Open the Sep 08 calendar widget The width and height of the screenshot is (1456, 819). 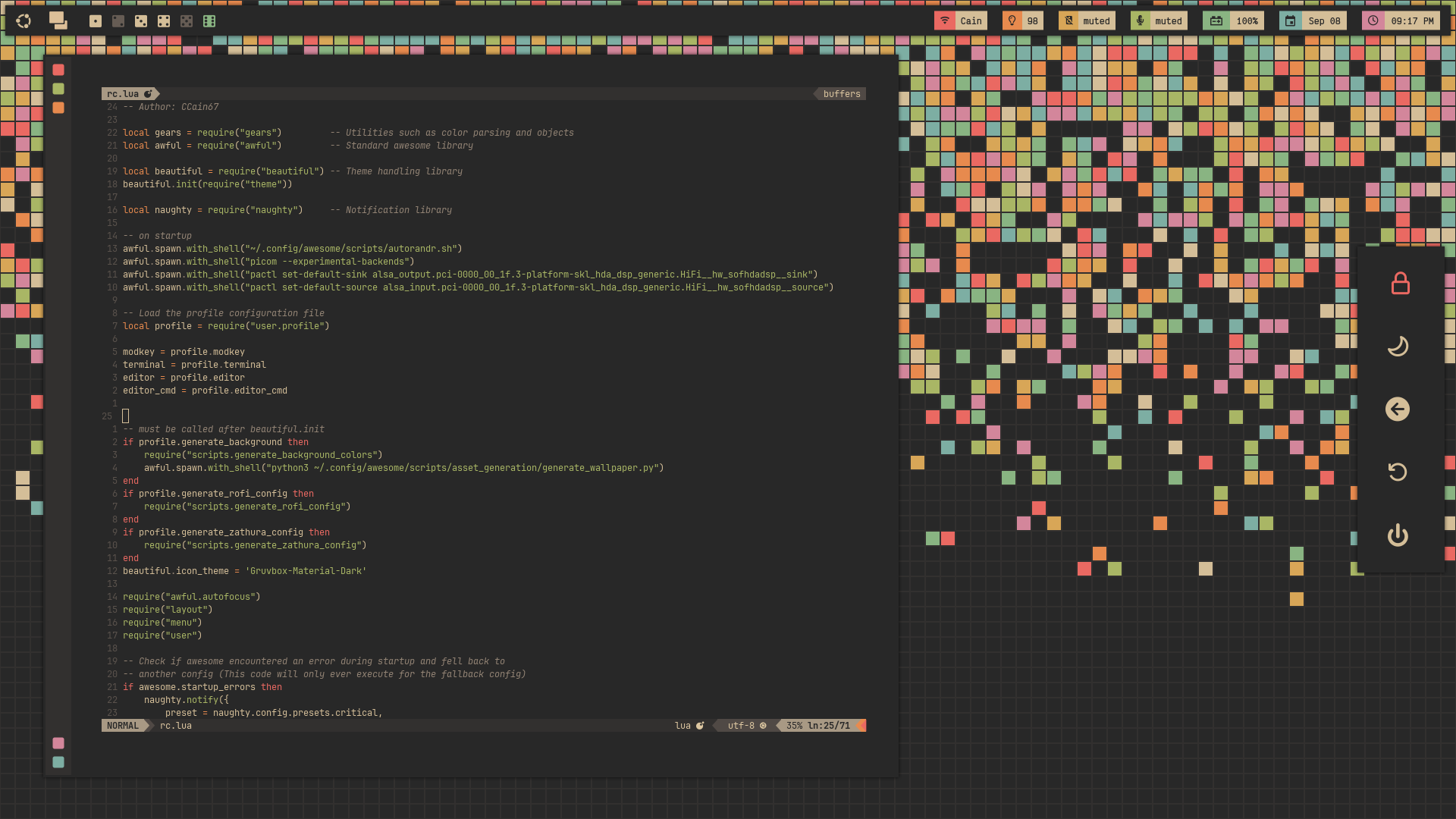(1313, 21)
